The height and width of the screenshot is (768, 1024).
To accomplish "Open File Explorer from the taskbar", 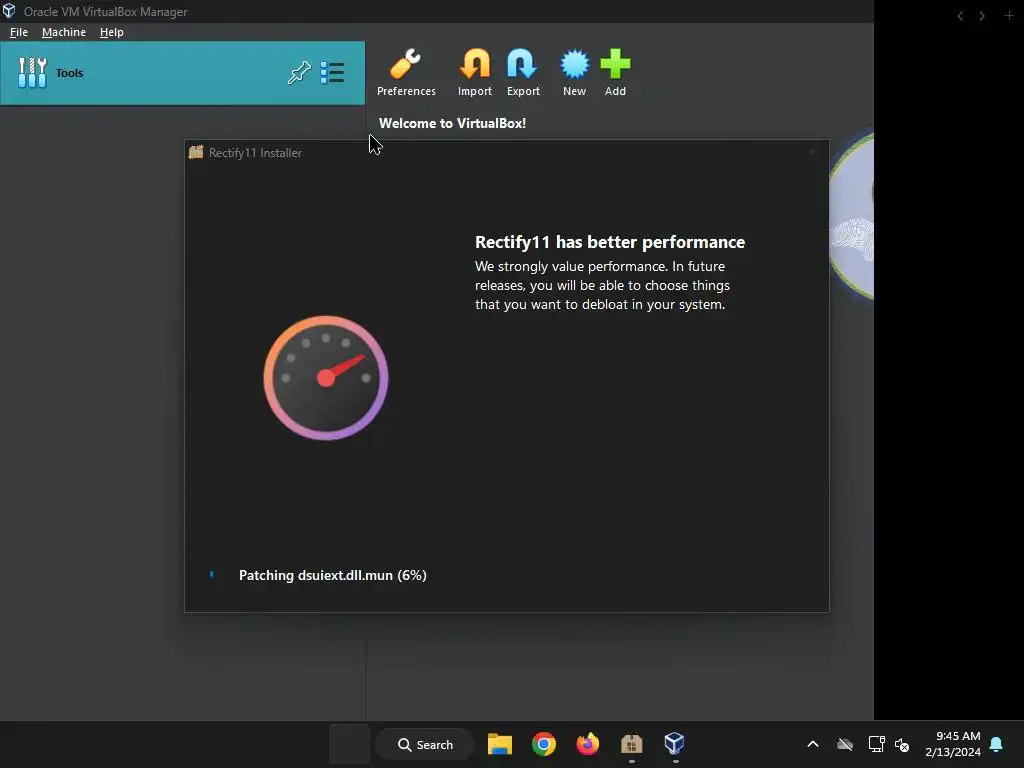I will (500, 744).
